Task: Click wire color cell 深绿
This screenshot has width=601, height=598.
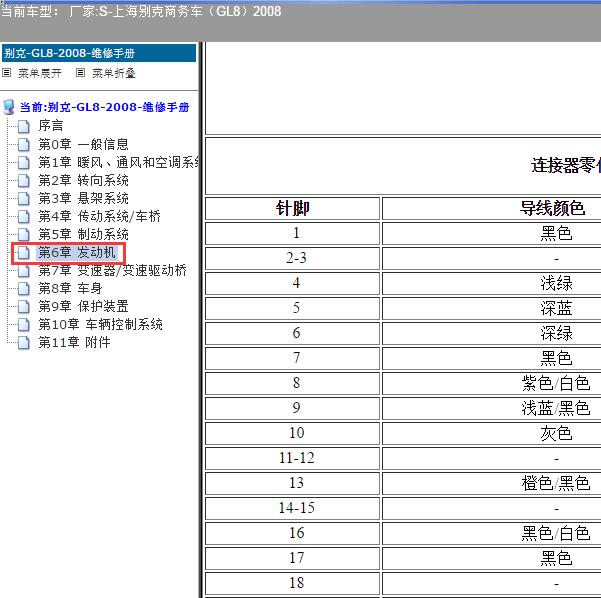Action: 492,333
